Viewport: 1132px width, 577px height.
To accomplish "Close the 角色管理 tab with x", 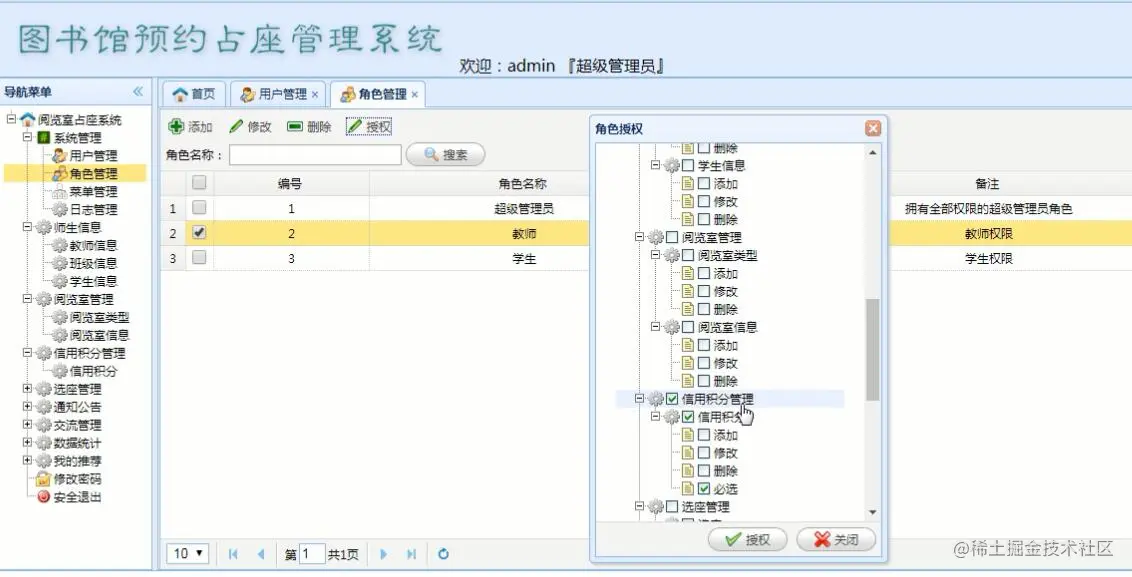I will click(414, 95).
